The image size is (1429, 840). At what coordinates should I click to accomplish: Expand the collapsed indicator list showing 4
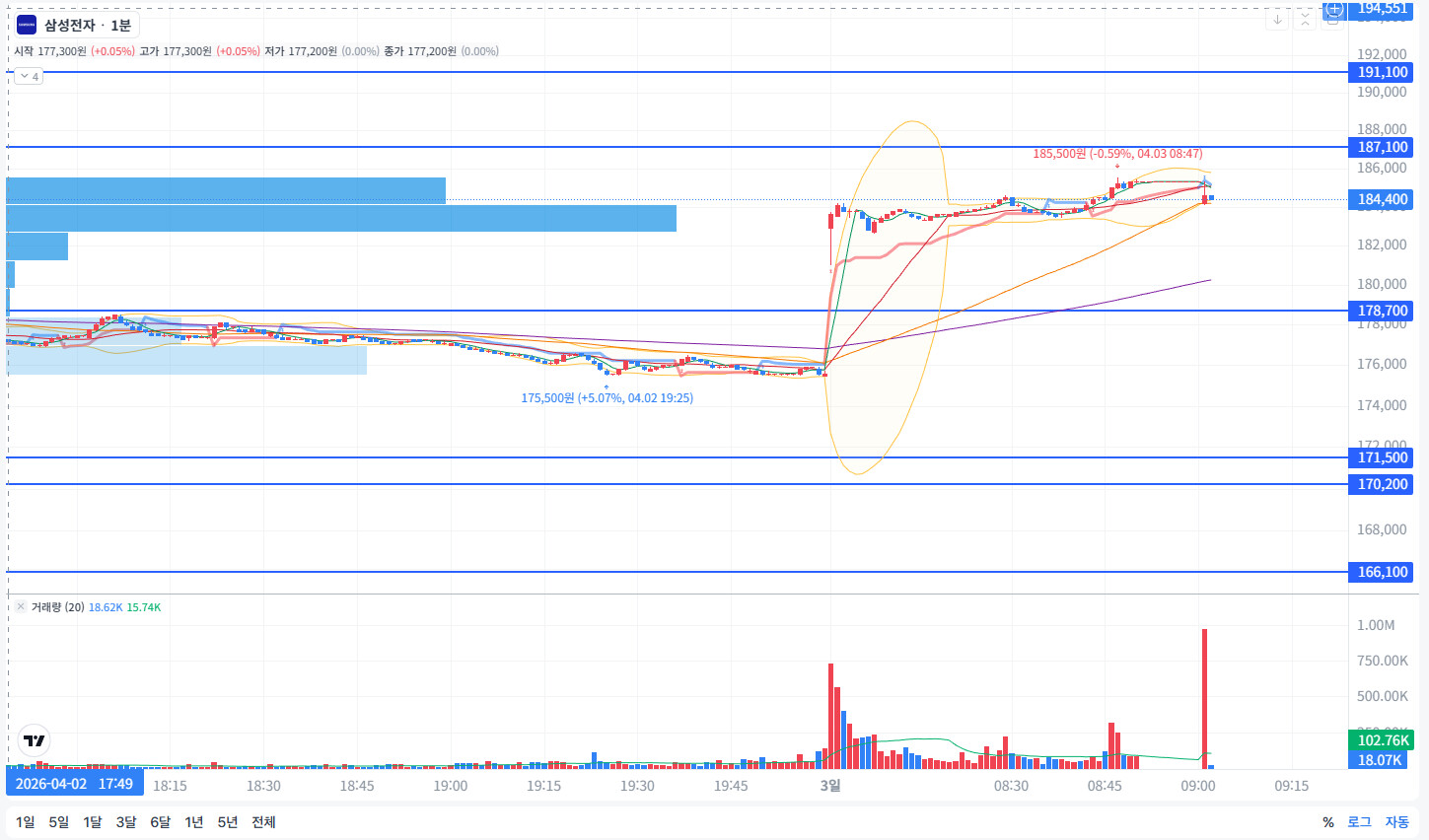[x=29, y=76]
